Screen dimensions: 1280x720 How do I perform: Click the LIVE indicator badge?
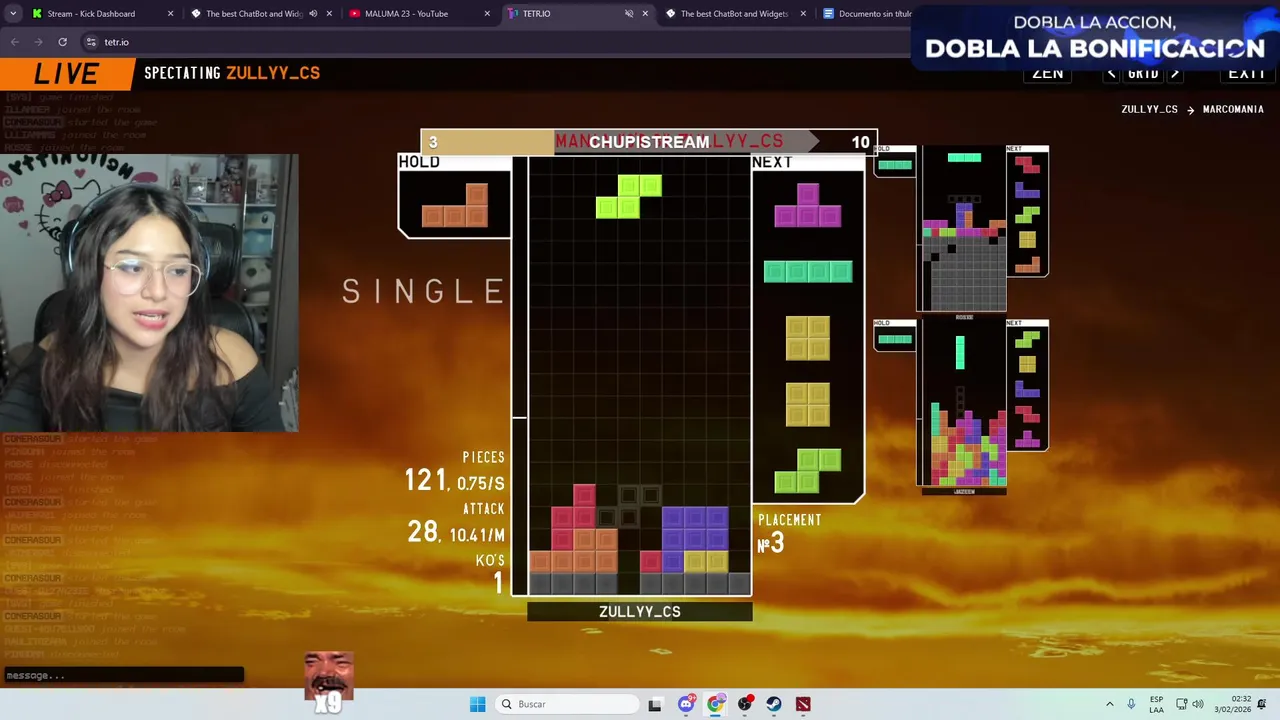coord(67,74)
